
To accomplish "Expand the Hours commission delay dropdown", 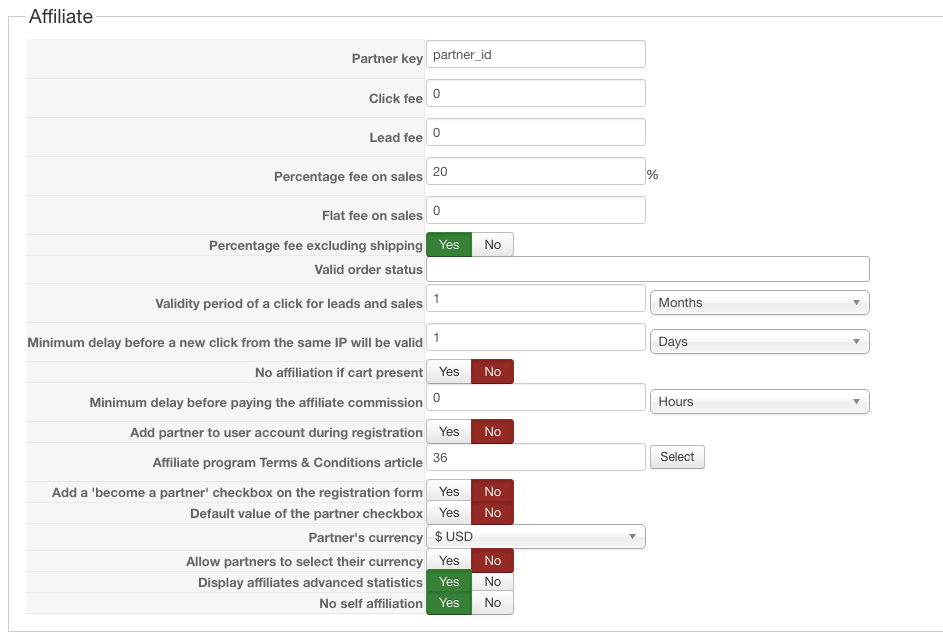I will tap(760, 402).
